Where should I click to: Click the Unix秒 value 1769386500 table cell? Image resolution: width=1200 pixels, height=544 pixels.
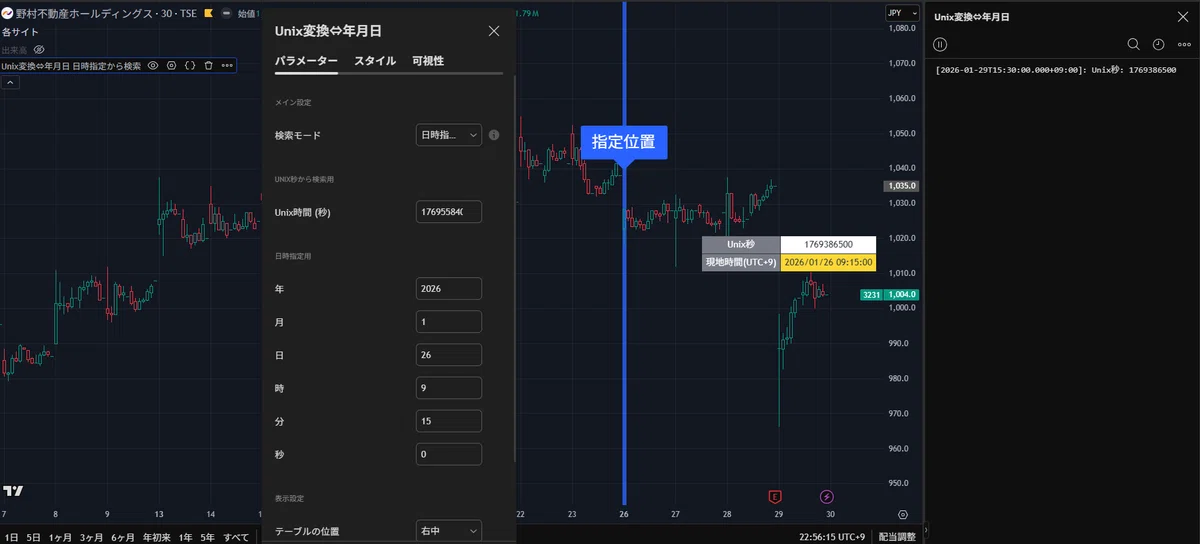pos(828,244)
